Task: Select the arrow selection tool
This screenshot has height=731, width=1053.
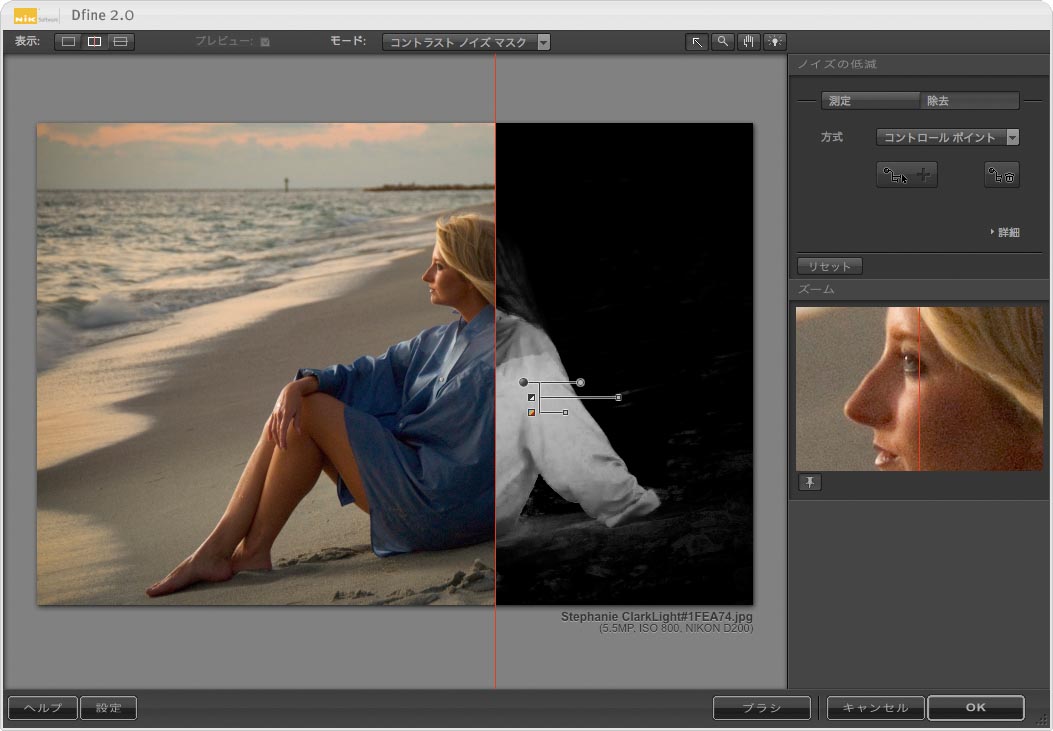Action: click(697, 42)
